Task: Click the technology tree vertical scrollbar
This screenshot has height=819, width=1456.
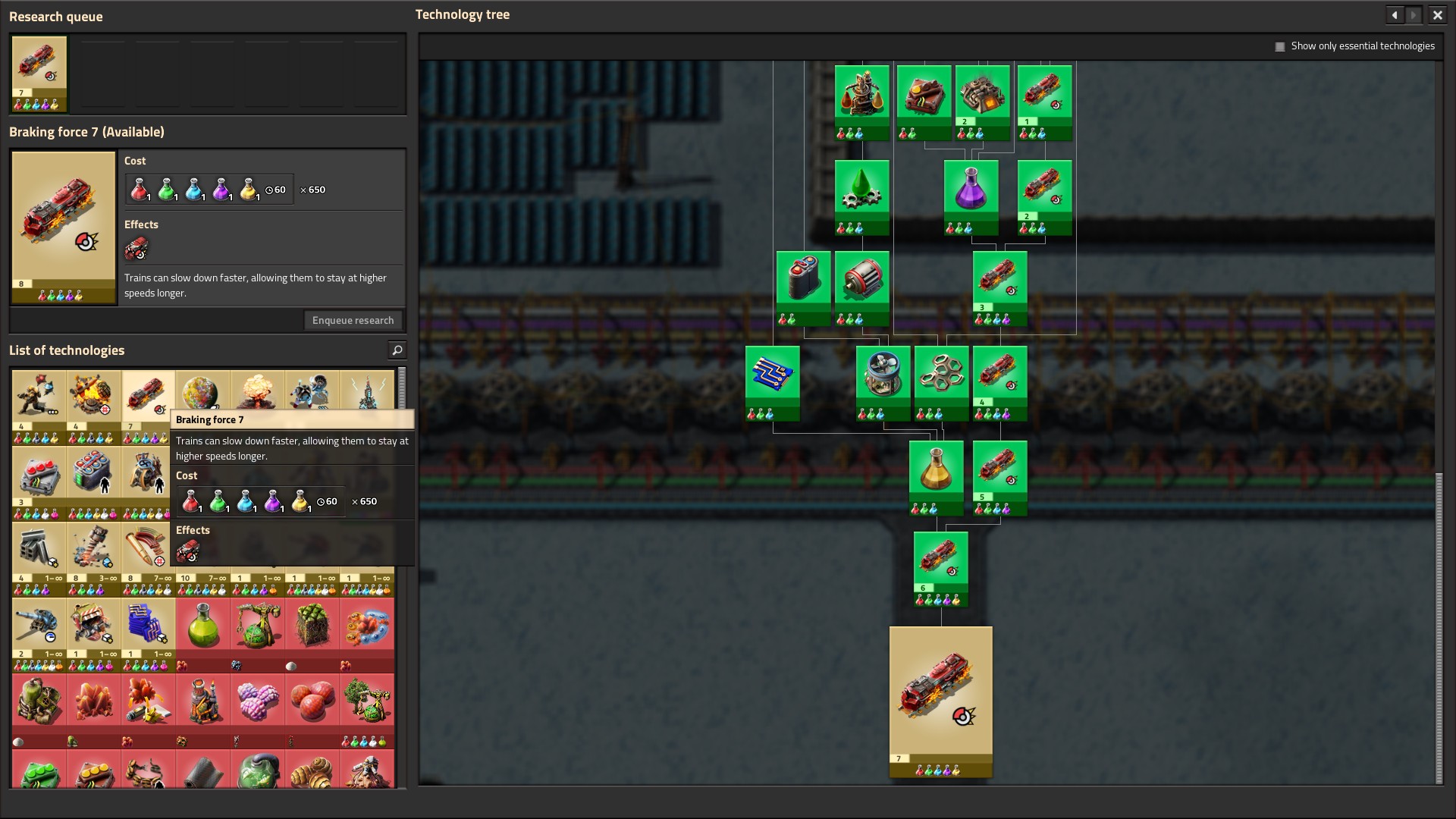Action: coord(1439,628)
